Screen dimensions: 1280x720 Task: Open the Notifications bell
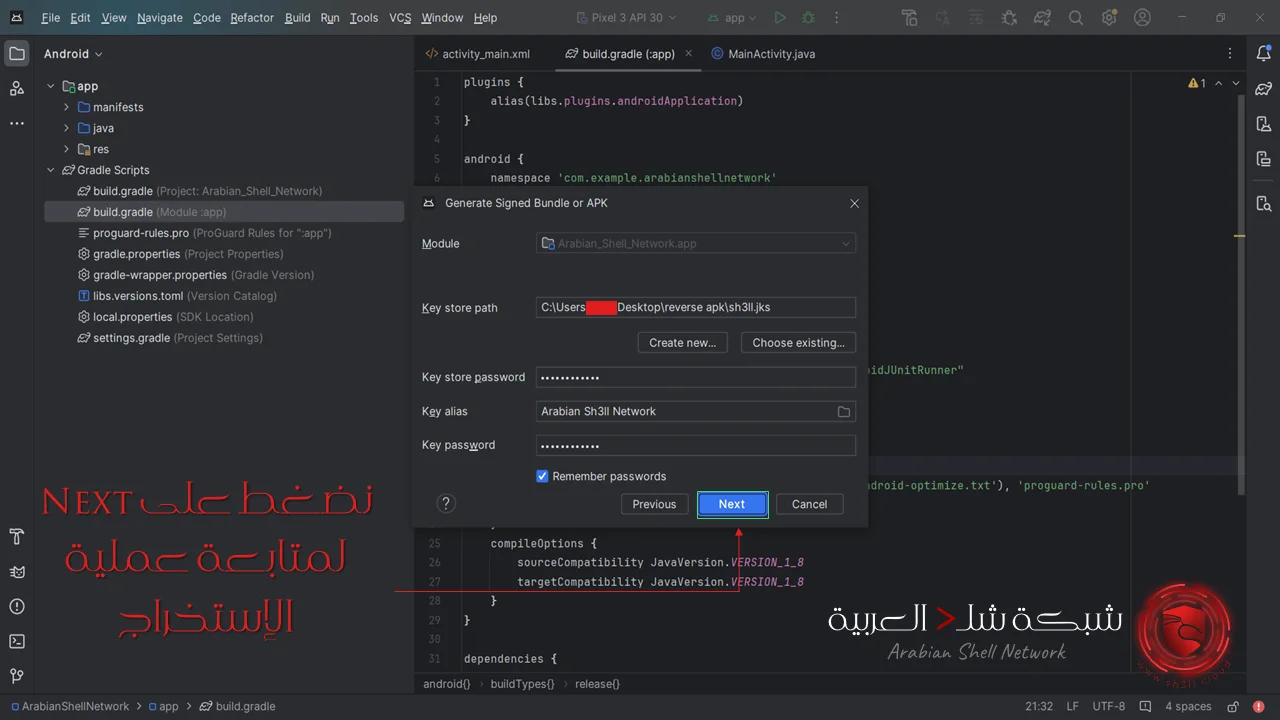[1264, 54]
